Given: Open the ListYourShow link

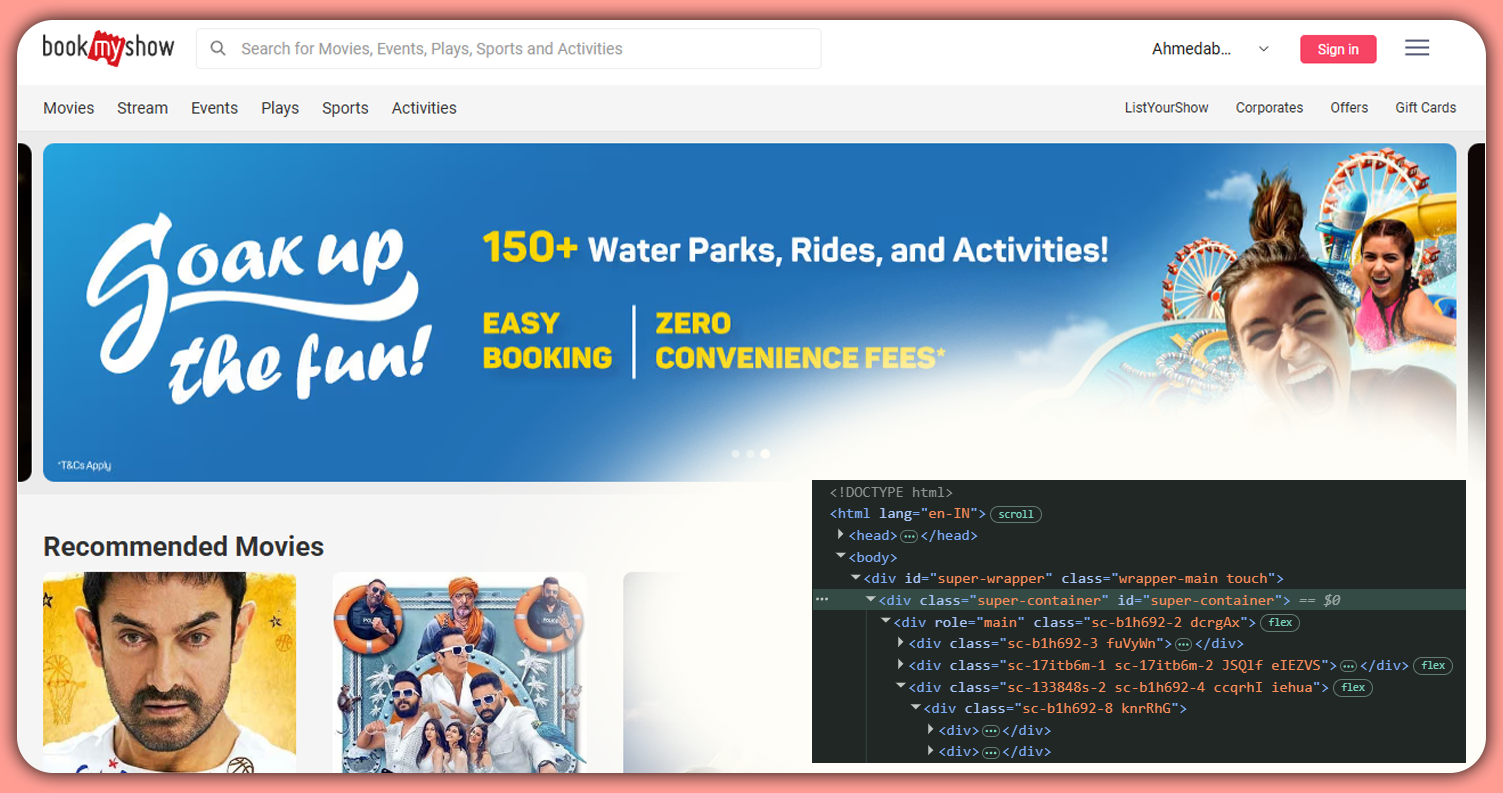Looking at the screenshot, I should point(1166,108).
